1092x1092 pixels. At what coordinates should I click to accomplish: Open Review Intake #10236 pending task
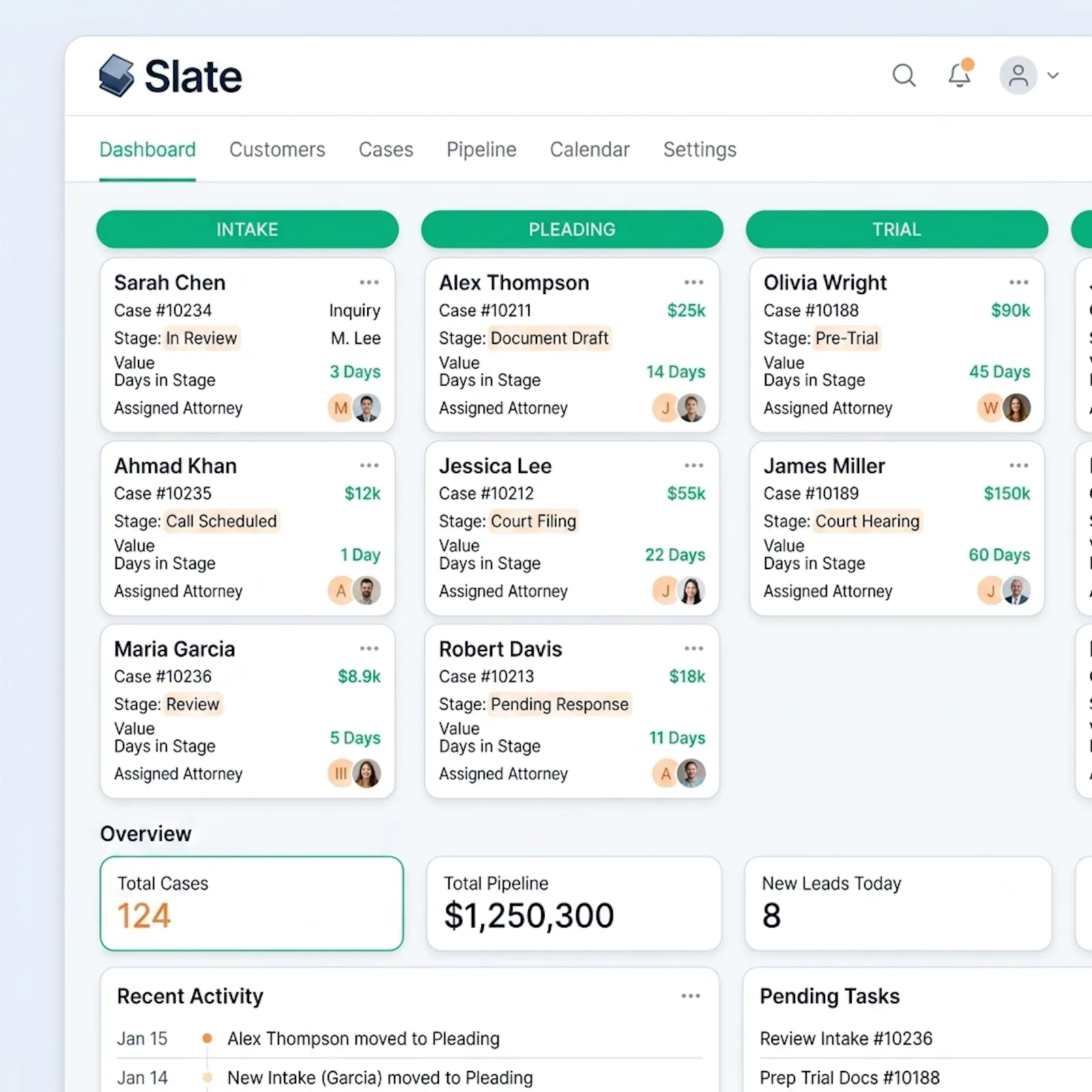846,1039
